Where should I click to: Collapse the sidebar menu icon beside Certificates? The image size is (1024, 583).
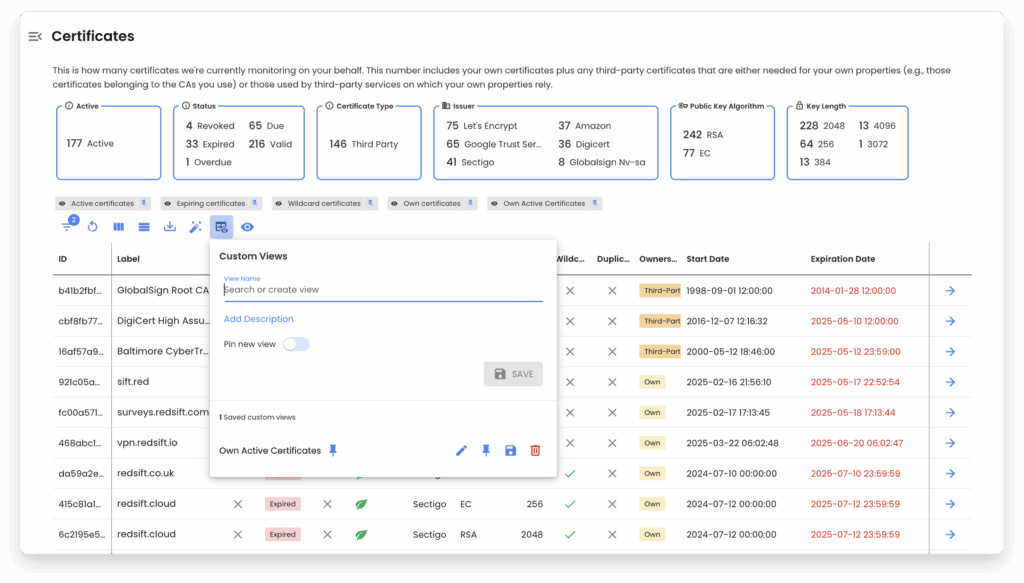35,37
